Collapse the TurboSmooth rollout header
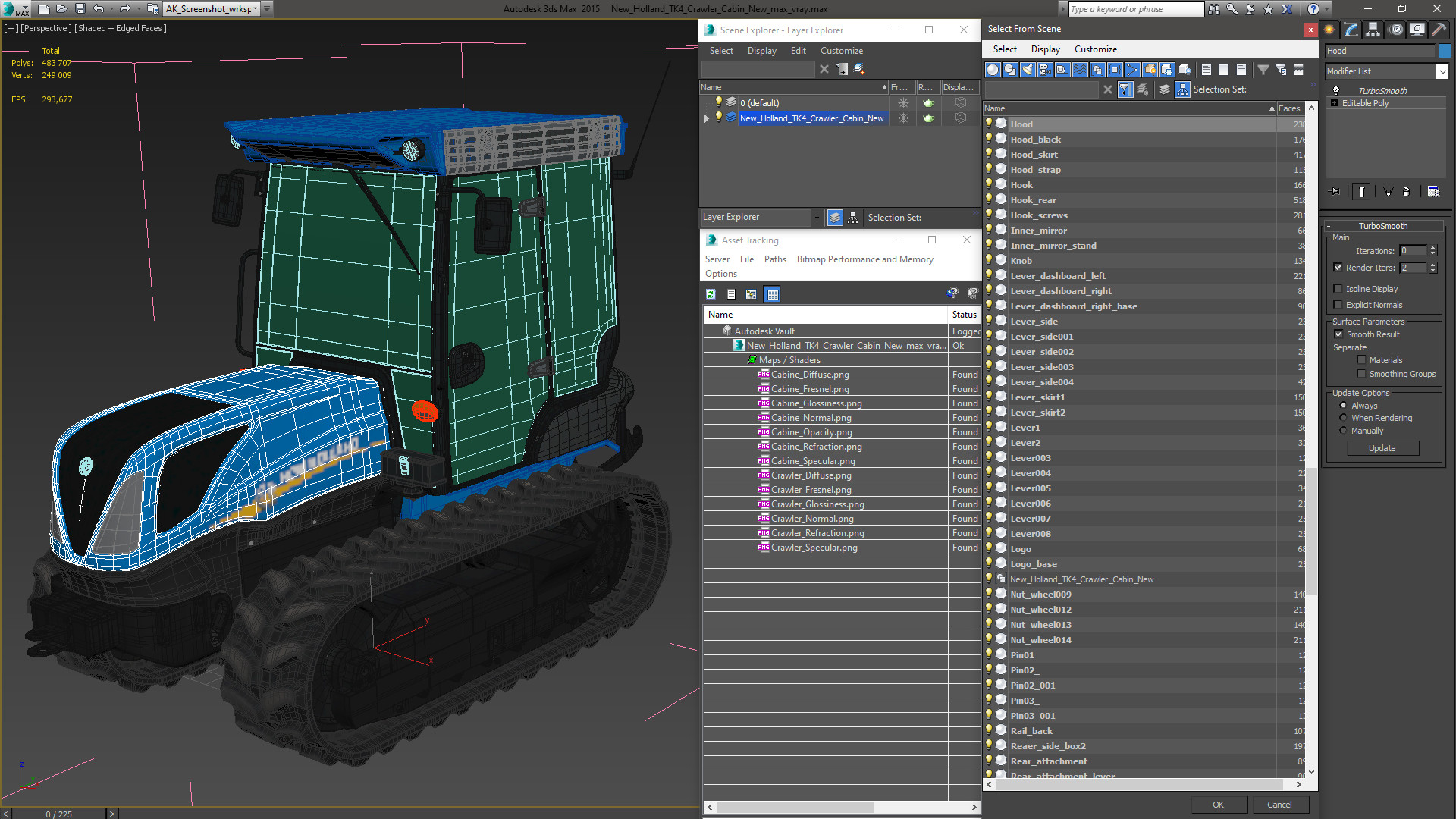This screenshot has width=1456, height=819. [1382, 226]
